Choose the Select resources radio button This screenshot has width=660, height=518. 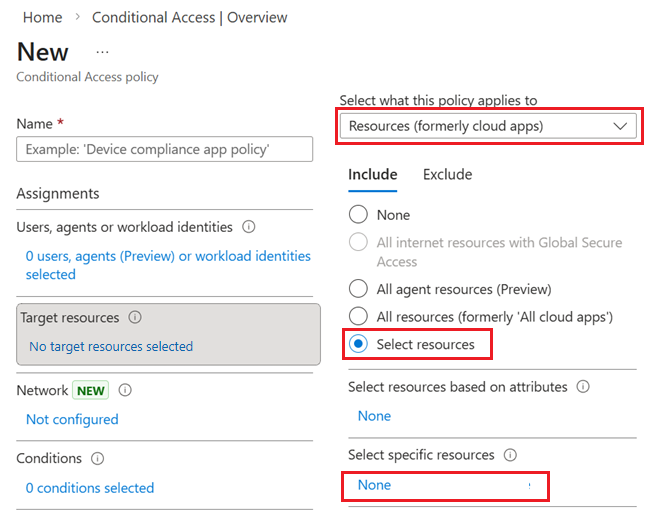pyautogui.click(x=358, y=345)
